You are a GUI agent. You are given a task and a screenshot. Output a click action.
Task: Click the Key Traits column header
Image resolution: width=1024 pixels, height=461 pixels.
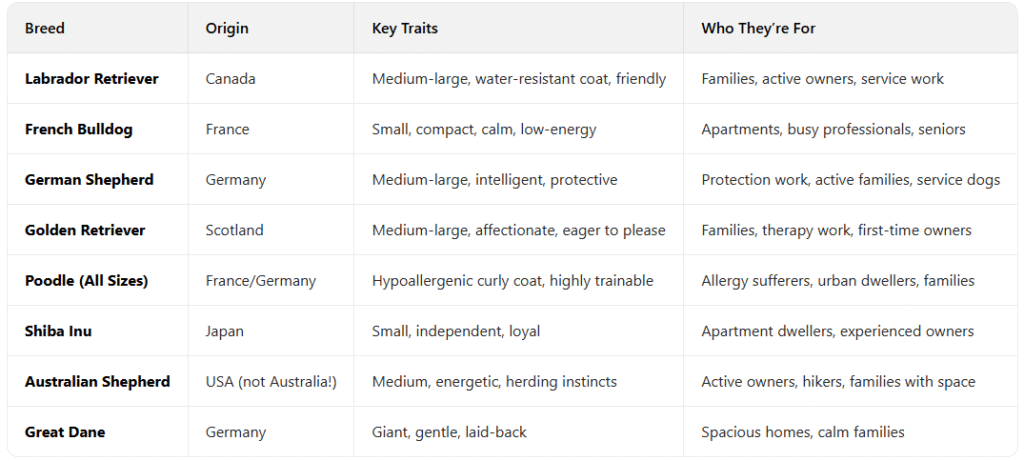(405, 28)
